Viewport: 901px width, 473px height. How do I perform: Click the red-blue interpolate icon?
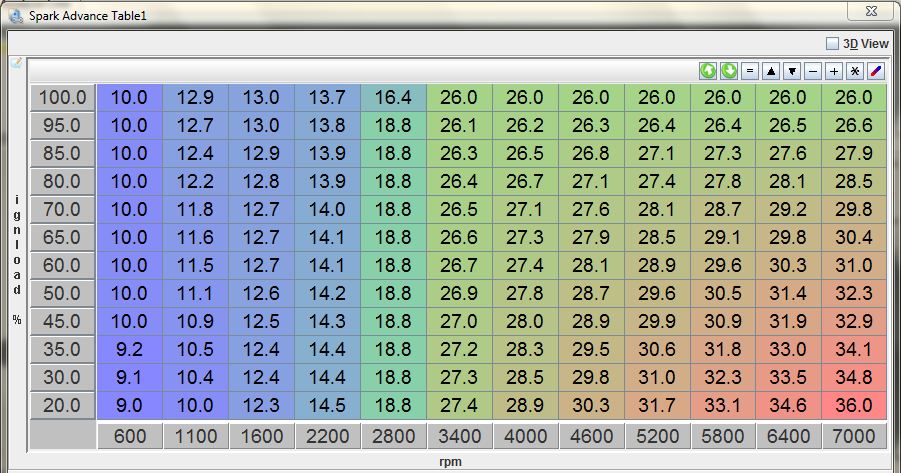[x=875, y=71]
